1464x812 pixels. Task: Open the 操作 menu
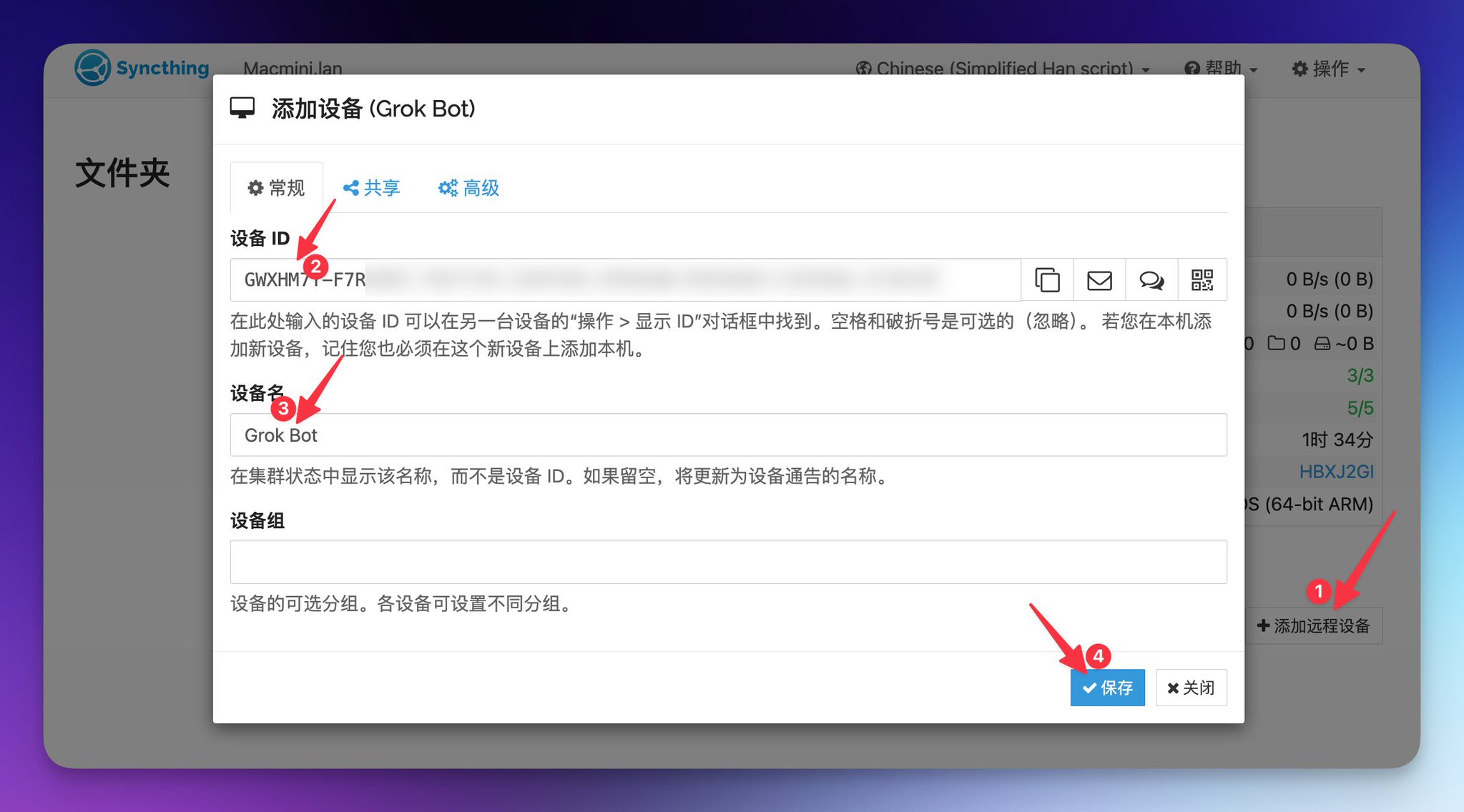point(1329,69)
